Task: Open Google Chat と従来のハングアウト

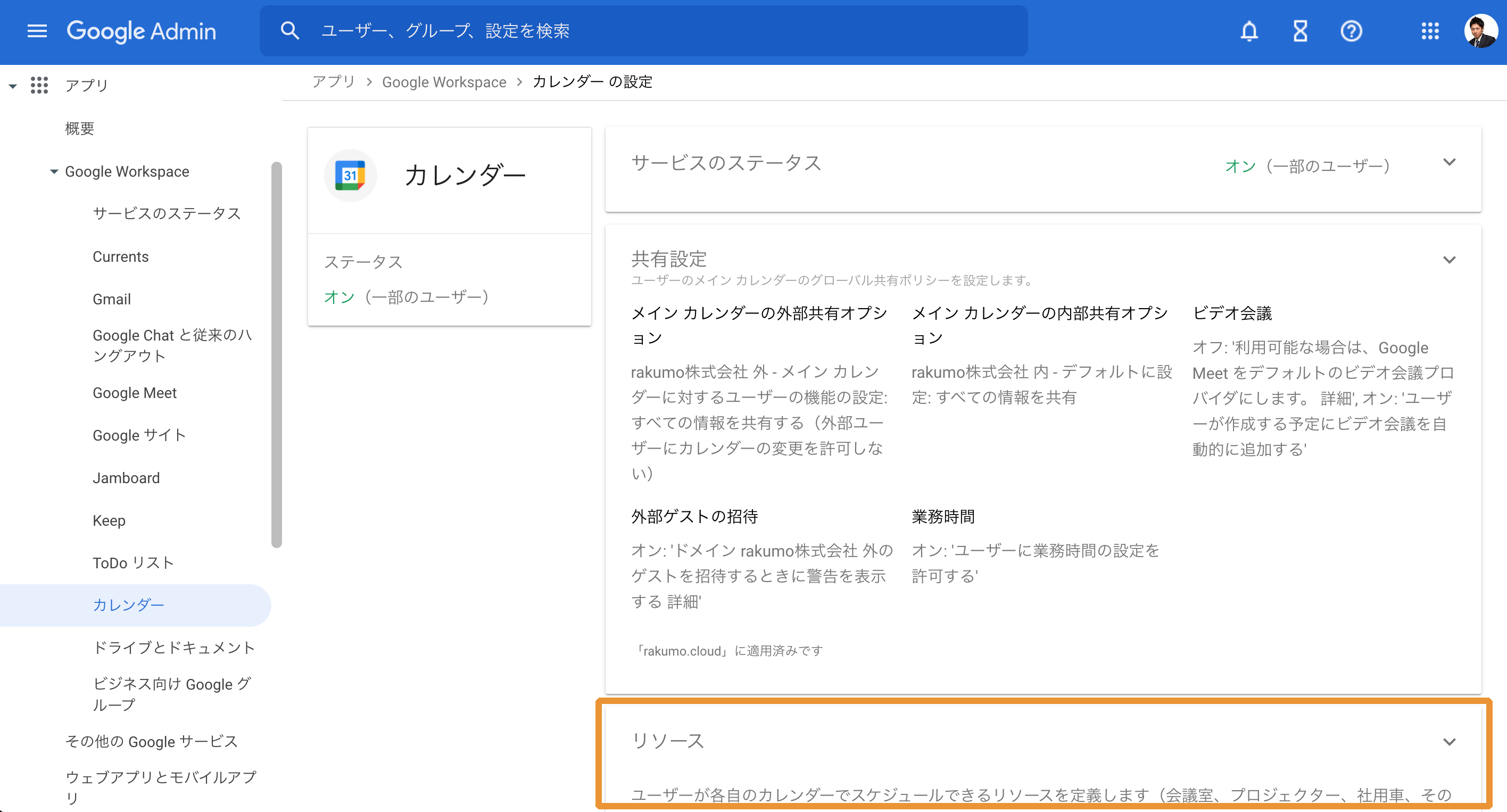Action: click(x=172, y=345)
